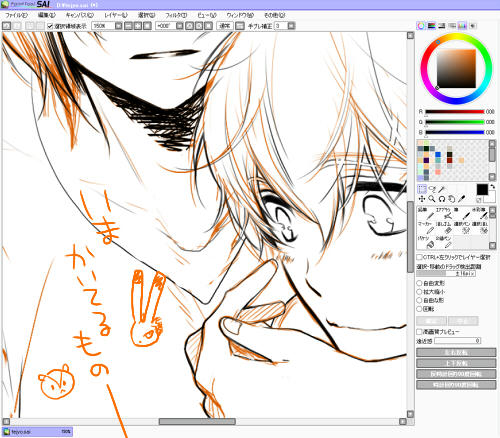Open the rotation angle dropdown arrow
This screenshot has height=438, width=500.
[x=180, y=26]
